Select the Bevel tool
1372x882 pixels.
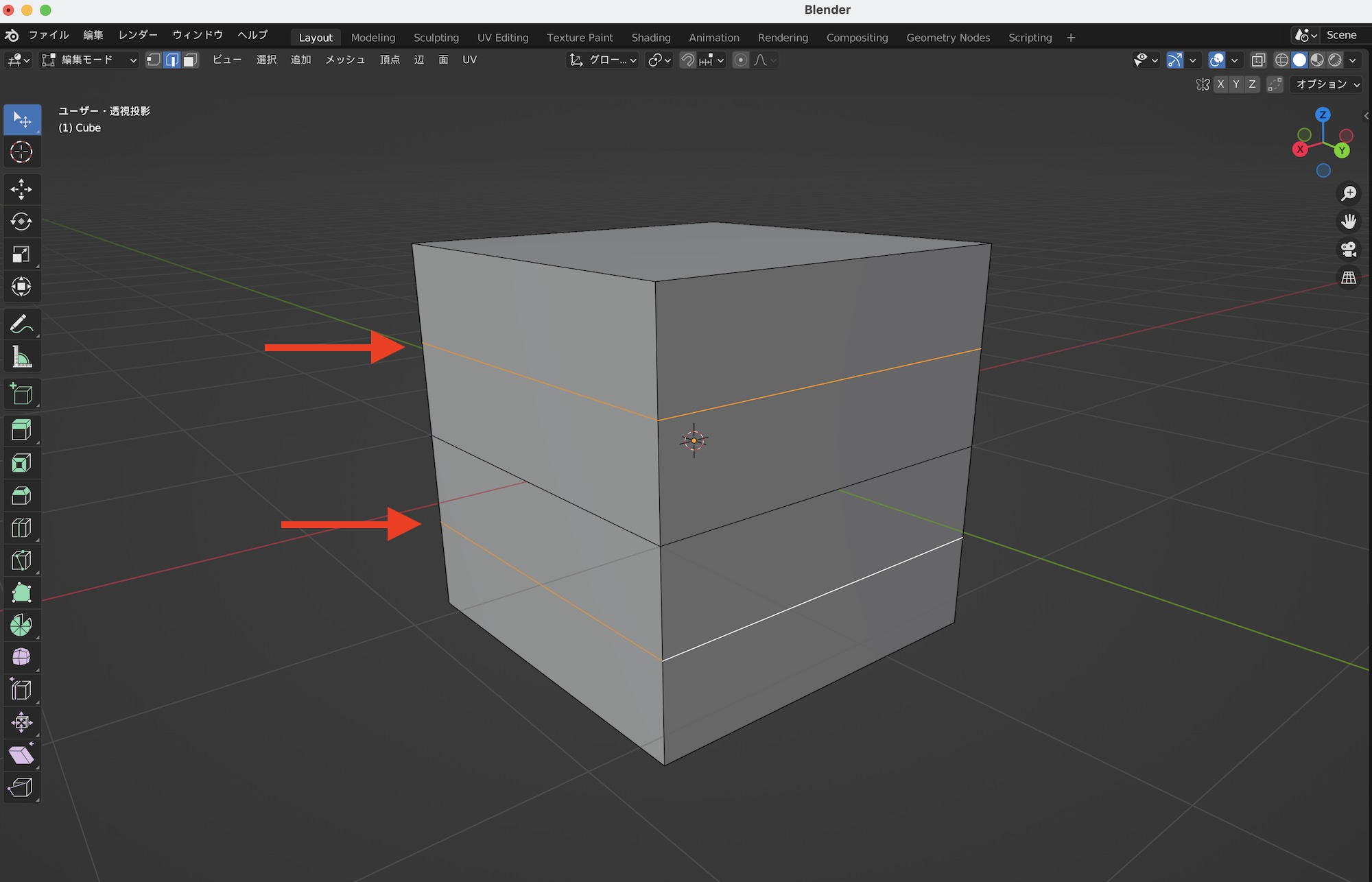pos(21,496)
